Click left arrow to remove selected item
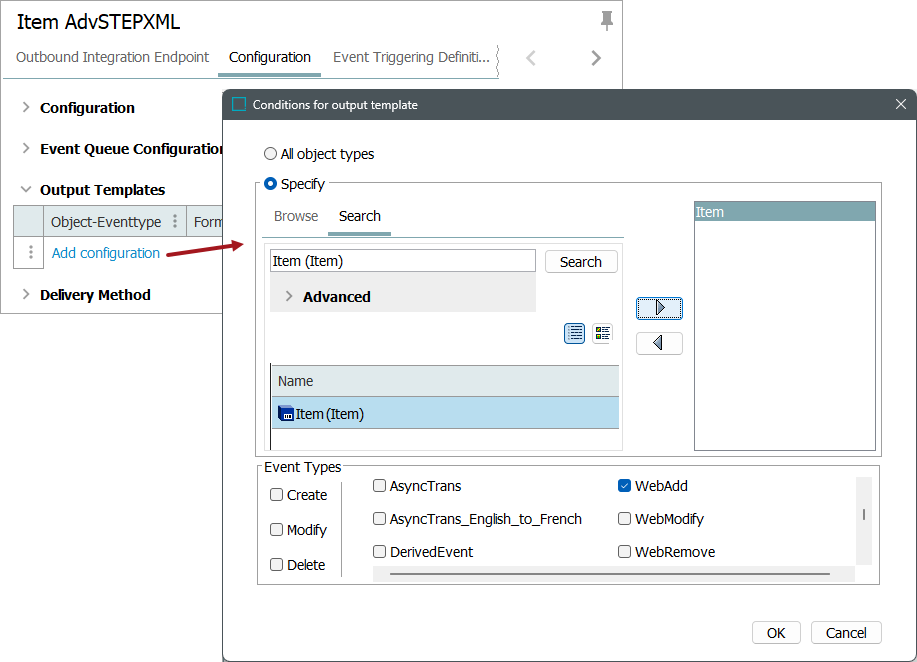Viewport: 917px width, 662px height. 659,343
